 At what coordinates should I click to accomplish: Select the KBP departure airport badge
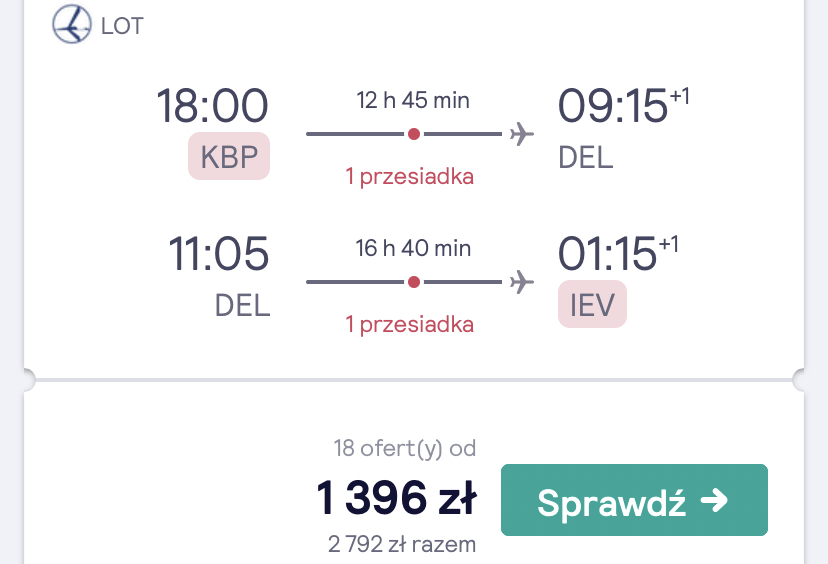(x=229, y=156)
